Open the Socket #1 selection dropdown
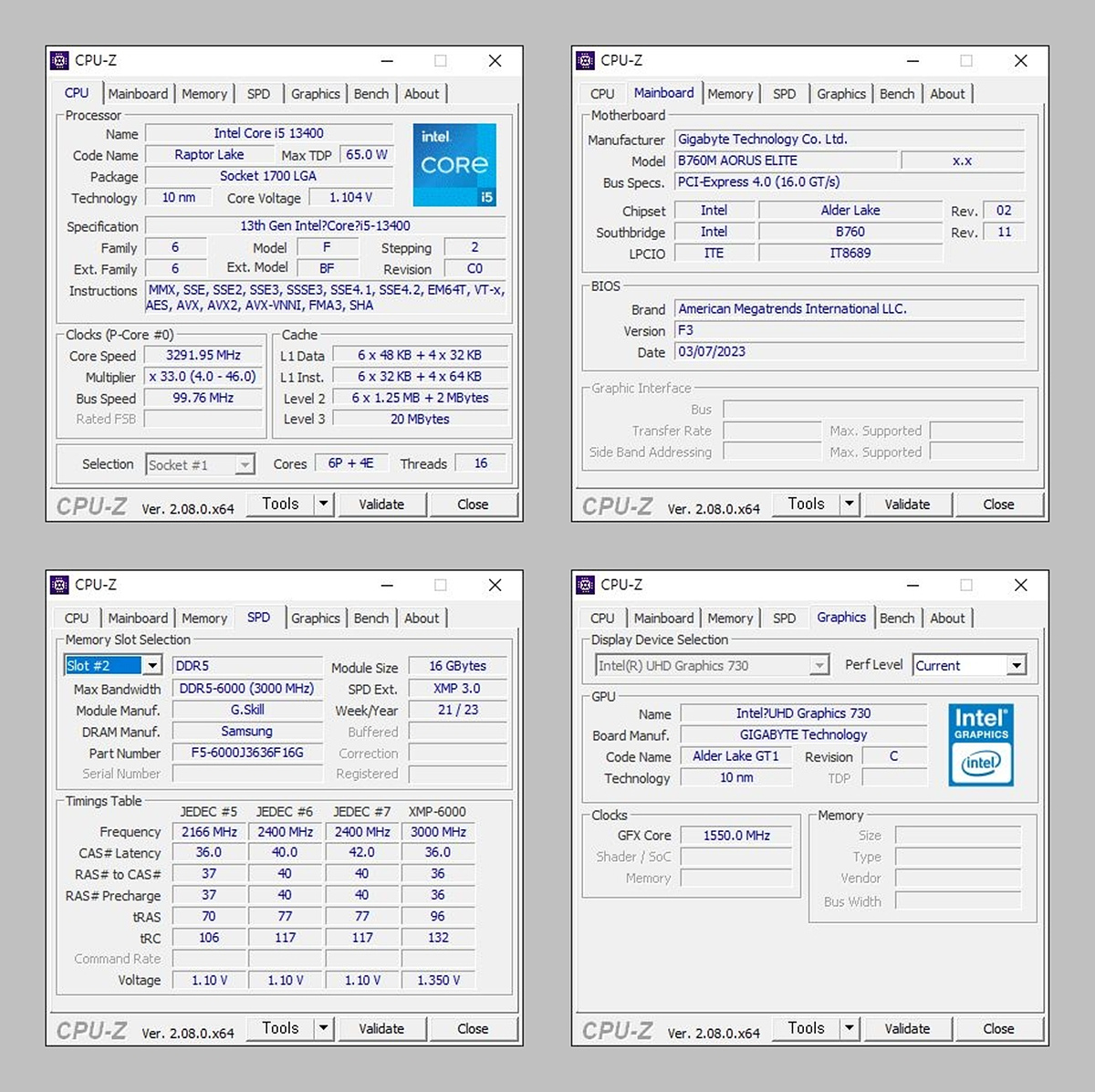Screen dimensions: 1095x1092 tap(245, 464)
